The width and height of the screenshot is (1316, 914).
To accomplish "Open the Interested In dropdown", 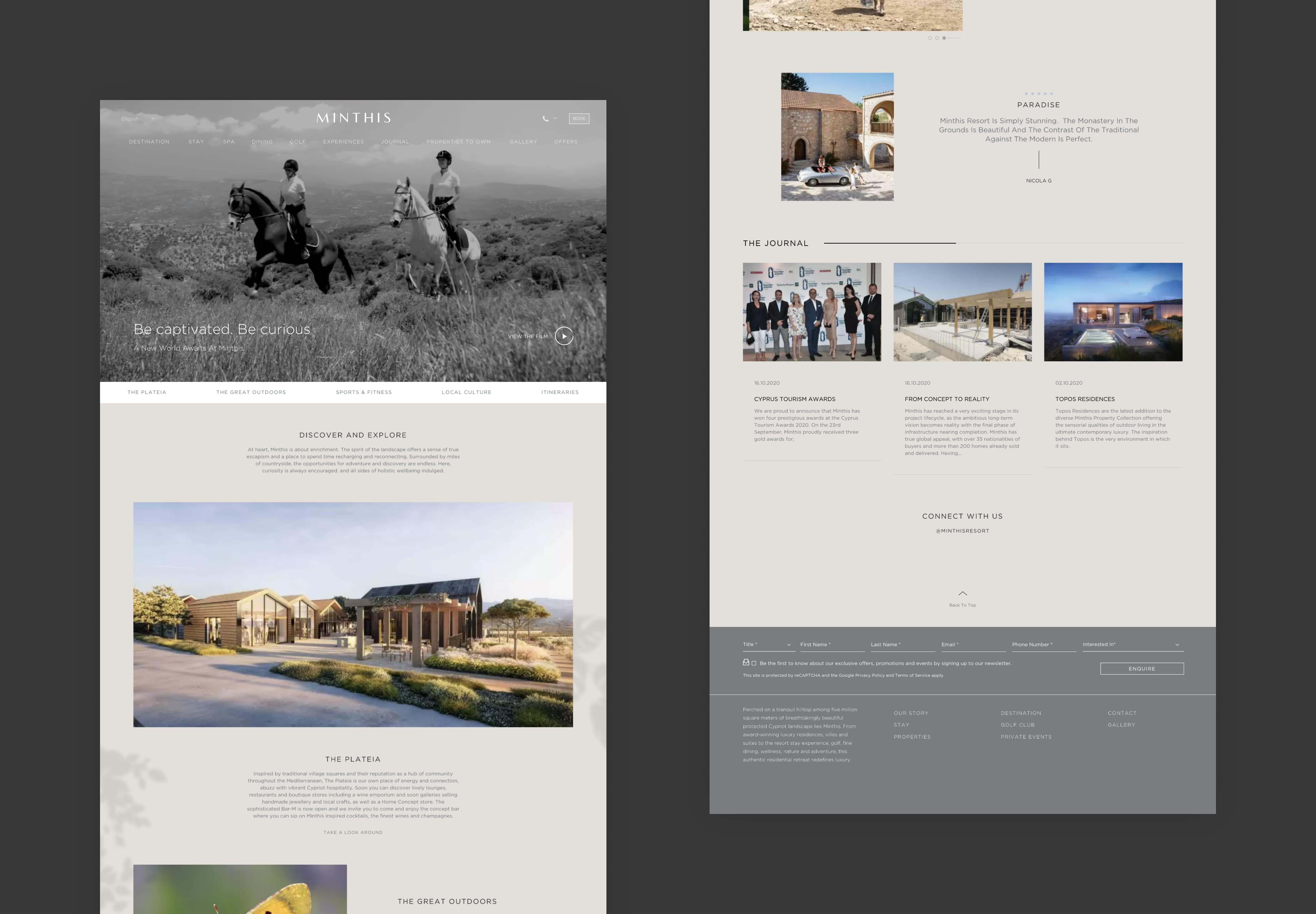I will pyautogui.click(x=1131, y=645).
